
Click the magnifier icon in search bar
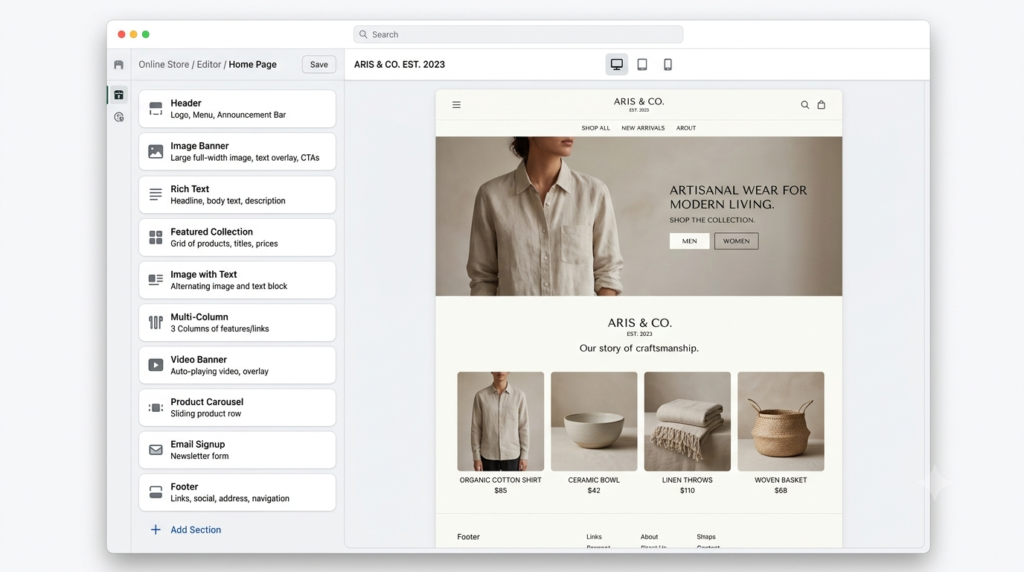point(363,35)
